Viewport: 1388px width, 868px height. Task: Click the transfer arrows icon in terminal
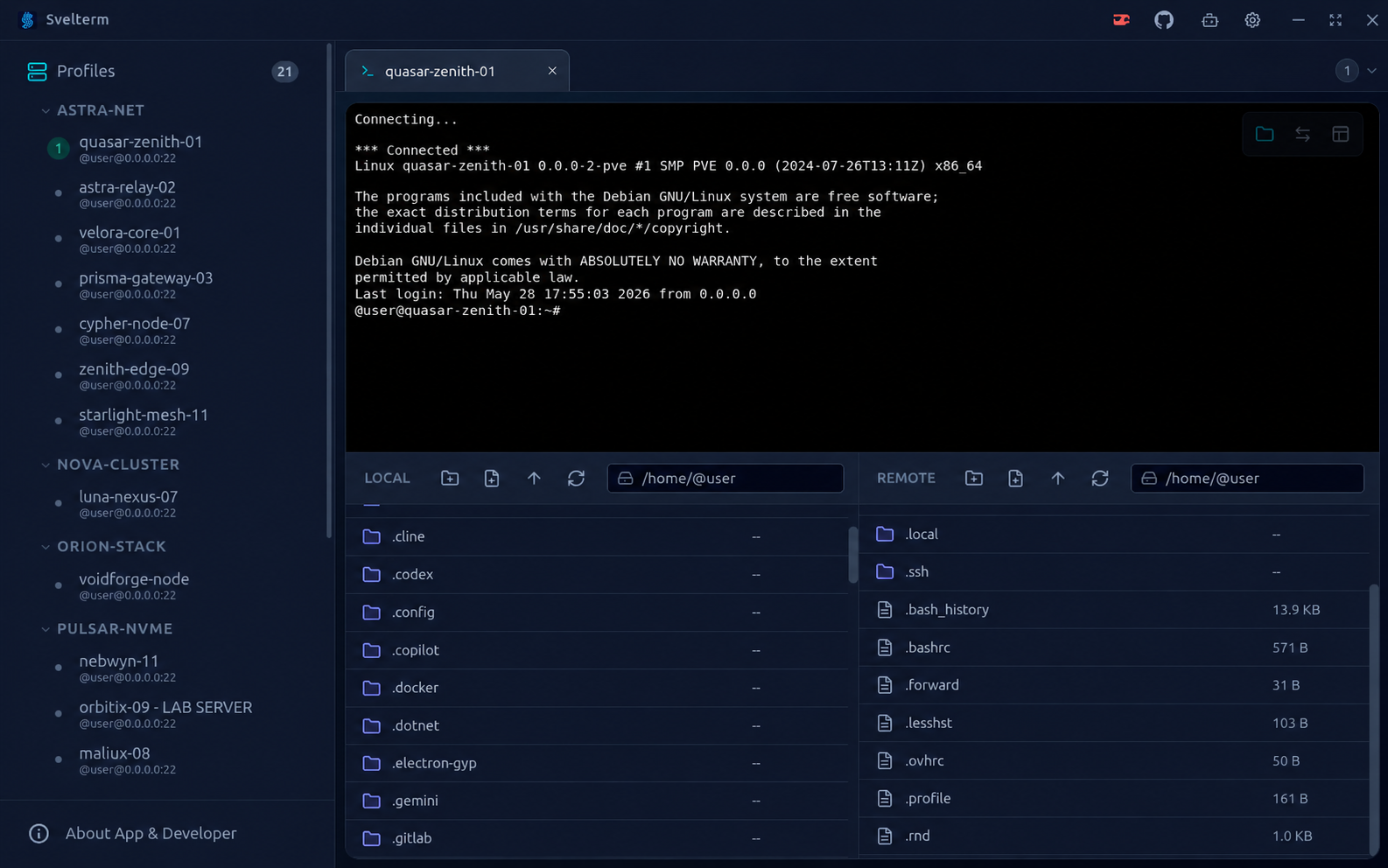(1302, 134)
